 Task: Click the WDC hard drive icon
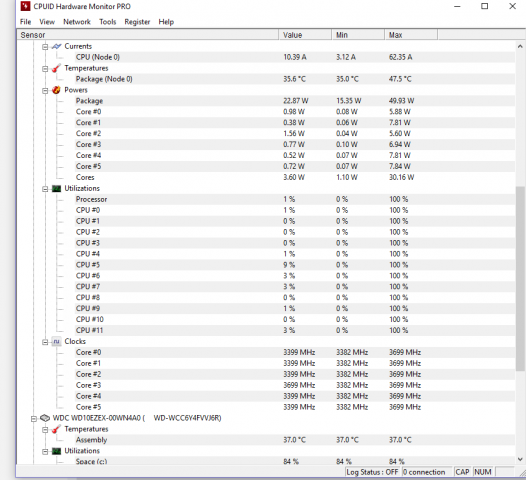(x=45, y=418)
